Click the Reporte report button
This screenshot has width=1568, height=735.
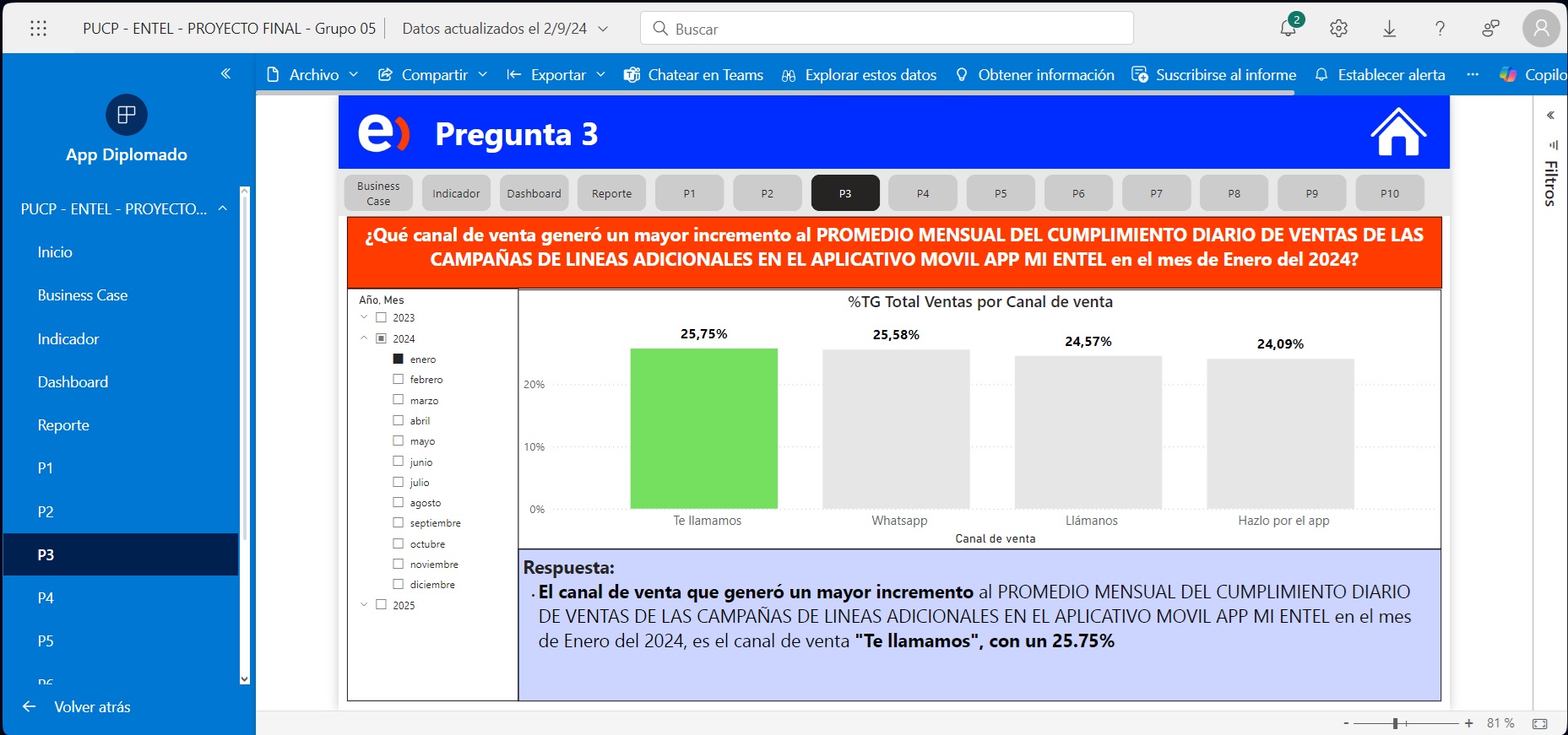(611, 193)
